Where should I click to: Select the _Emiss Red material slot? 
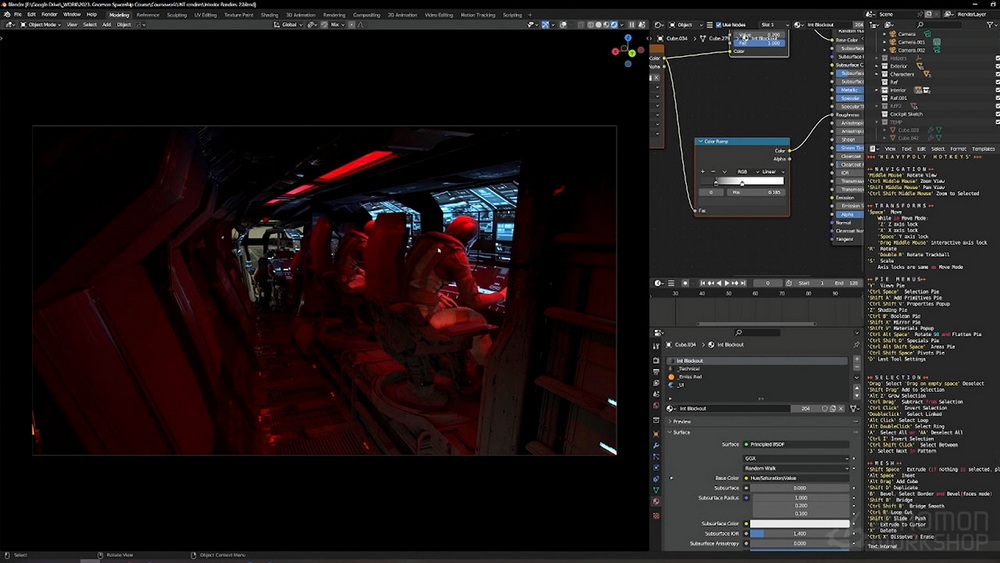[757, 377]
